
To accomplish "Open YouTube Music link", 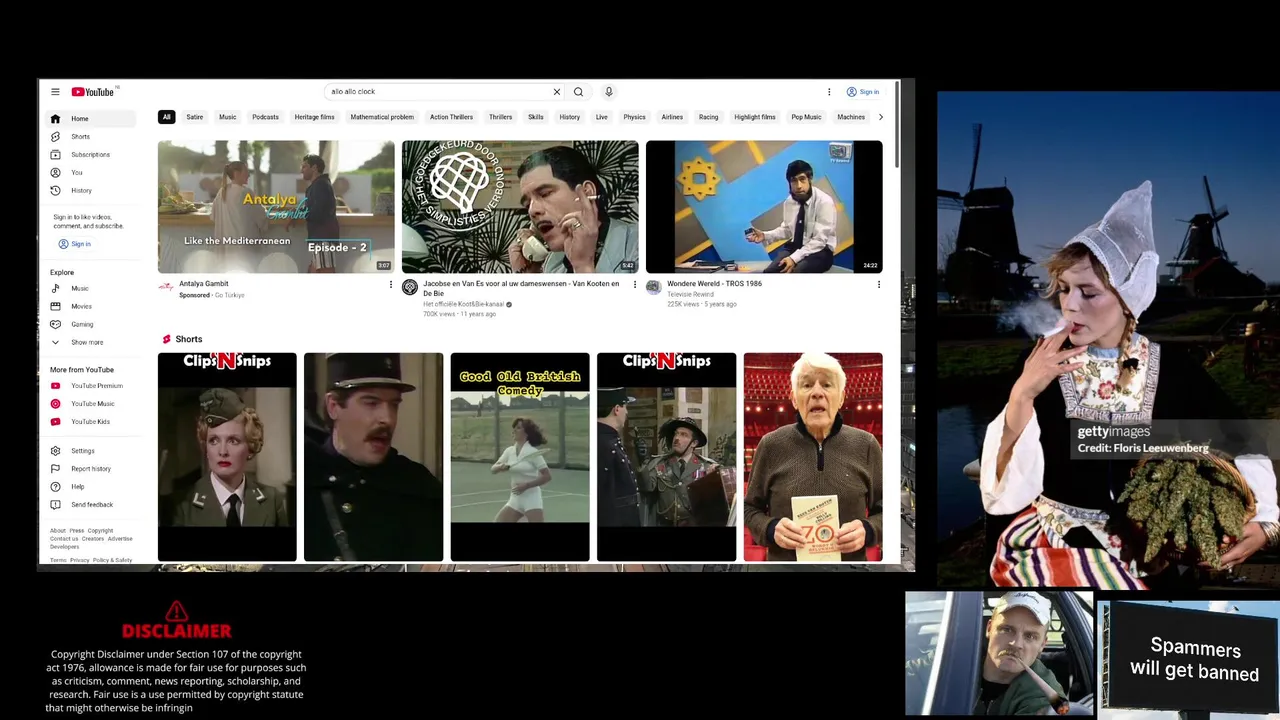I will pos(92,404).
